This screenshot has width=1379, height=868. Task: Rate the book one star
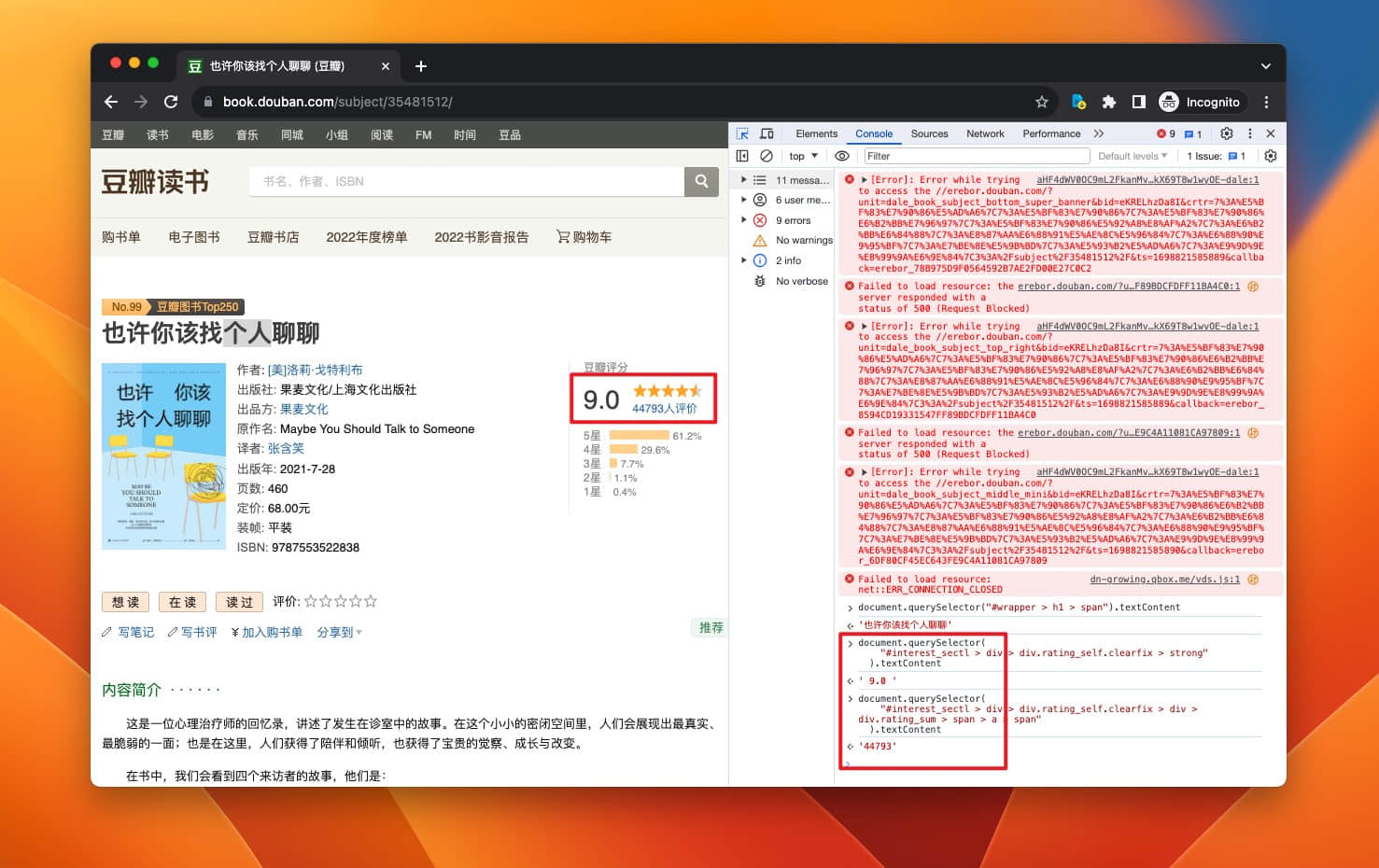point(311,601)
